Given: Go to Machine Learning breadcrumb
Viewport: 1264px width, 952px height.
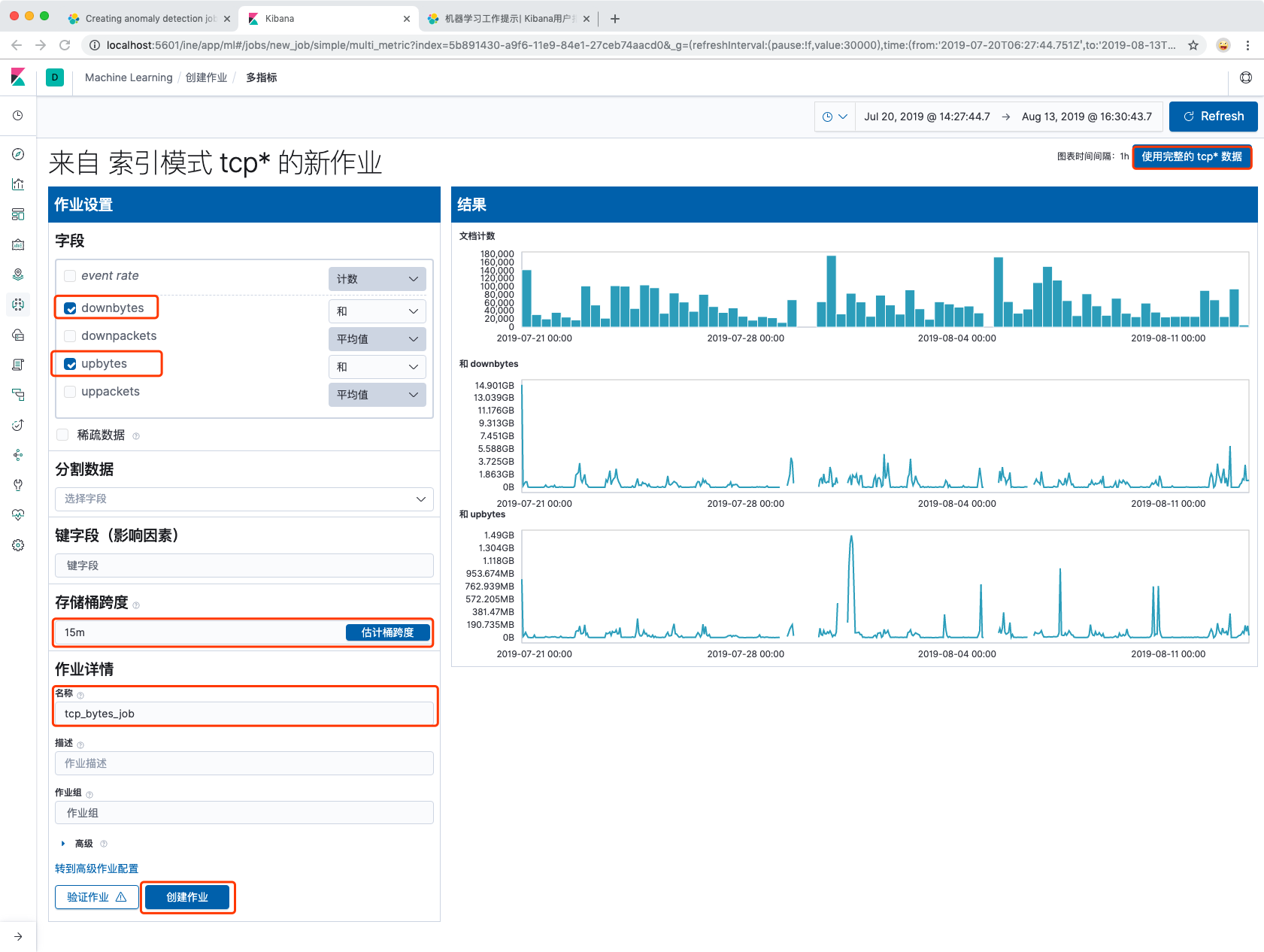Looking at the screenshot, I should [129, 77].
